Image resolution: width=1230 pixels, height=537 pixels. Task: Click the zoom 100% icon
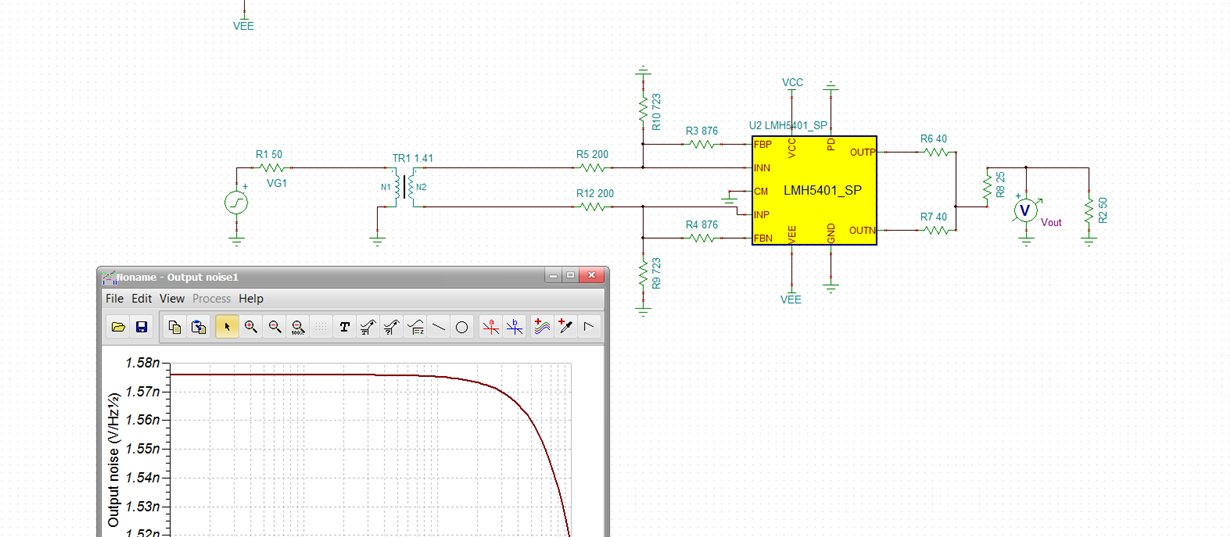(x=298, y=327)
